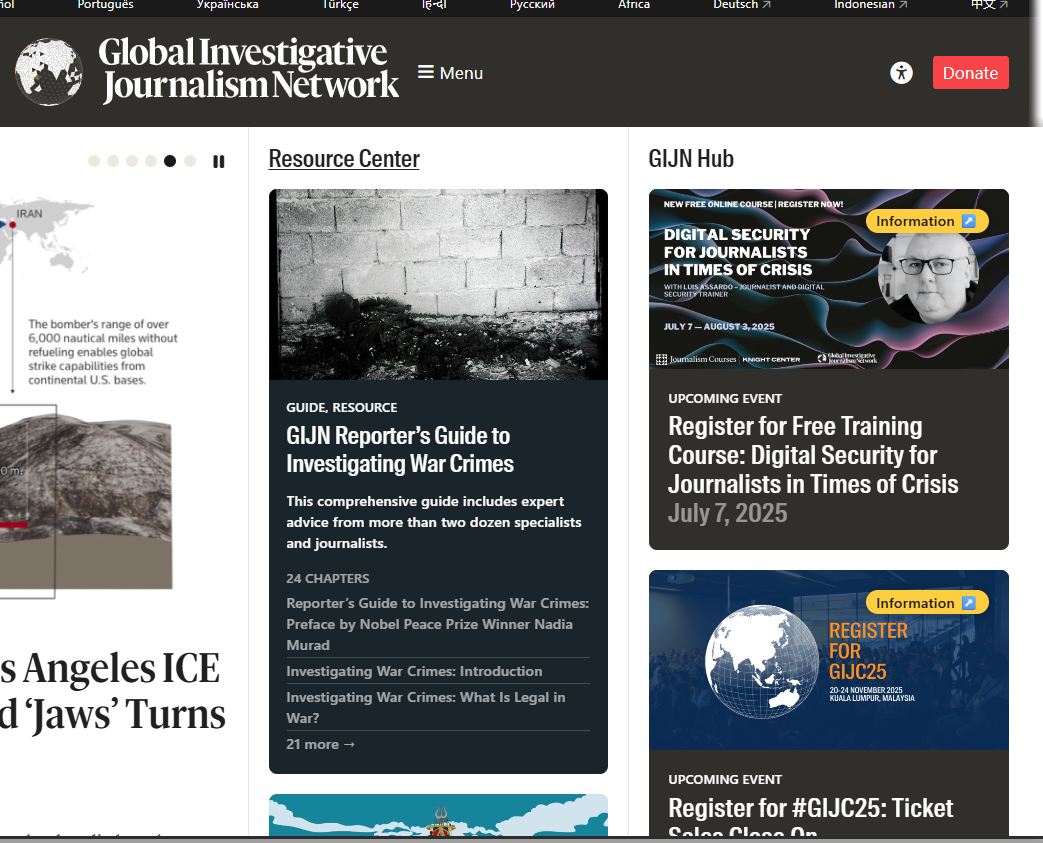
Task: Open the GIJN Reporter's Guide to Investigating War Crimes
Action: 400,450
